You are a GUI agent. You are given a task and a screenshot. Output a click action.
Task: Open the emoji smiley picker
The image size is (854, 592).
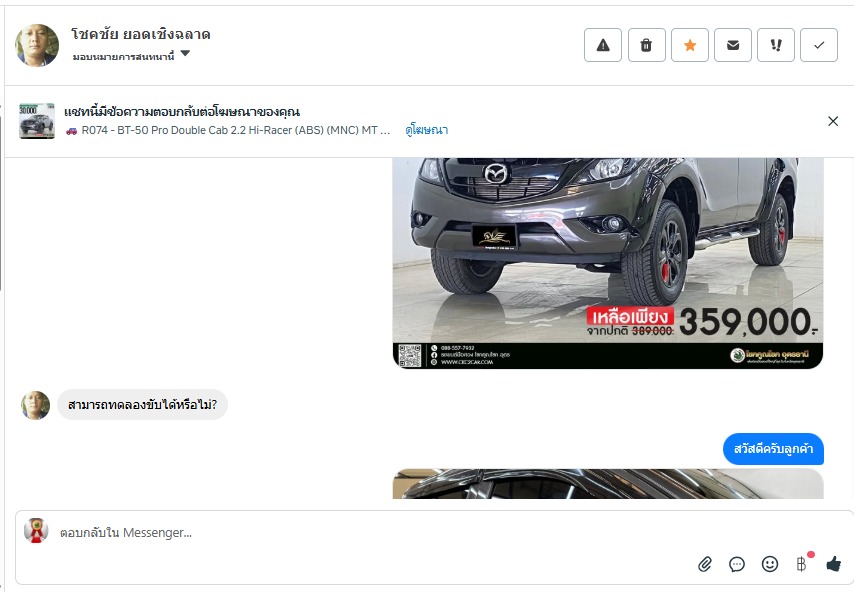pos(770,564)
